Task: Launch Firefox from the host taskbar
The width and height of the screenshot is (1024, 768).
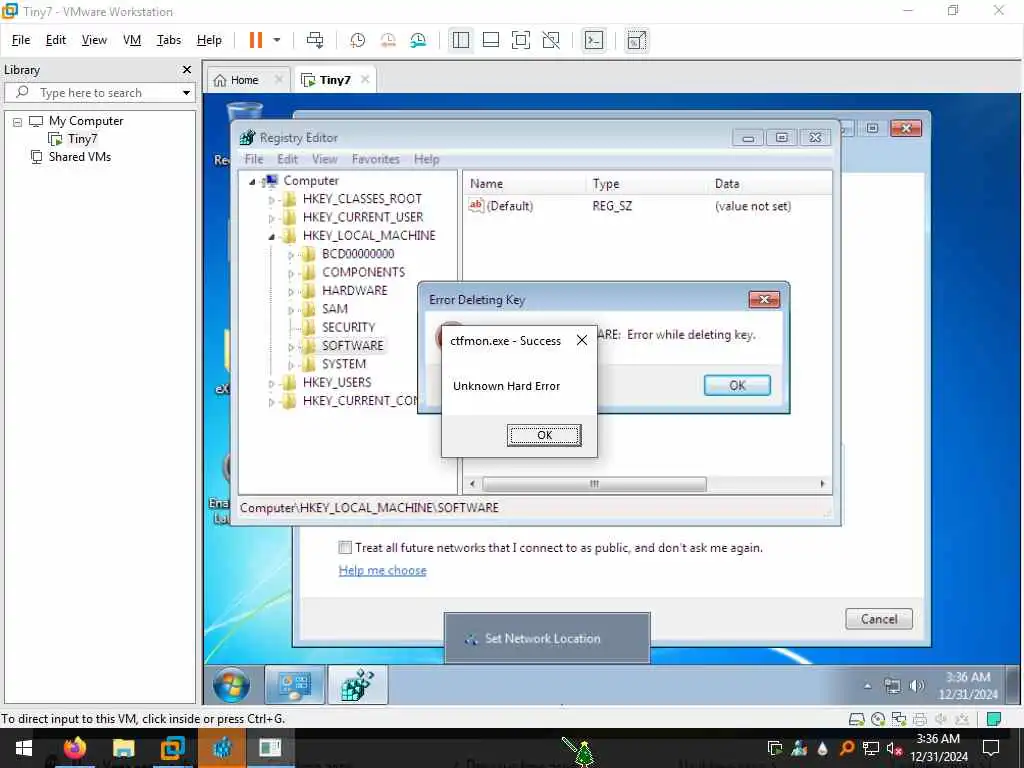Action: 75,748
